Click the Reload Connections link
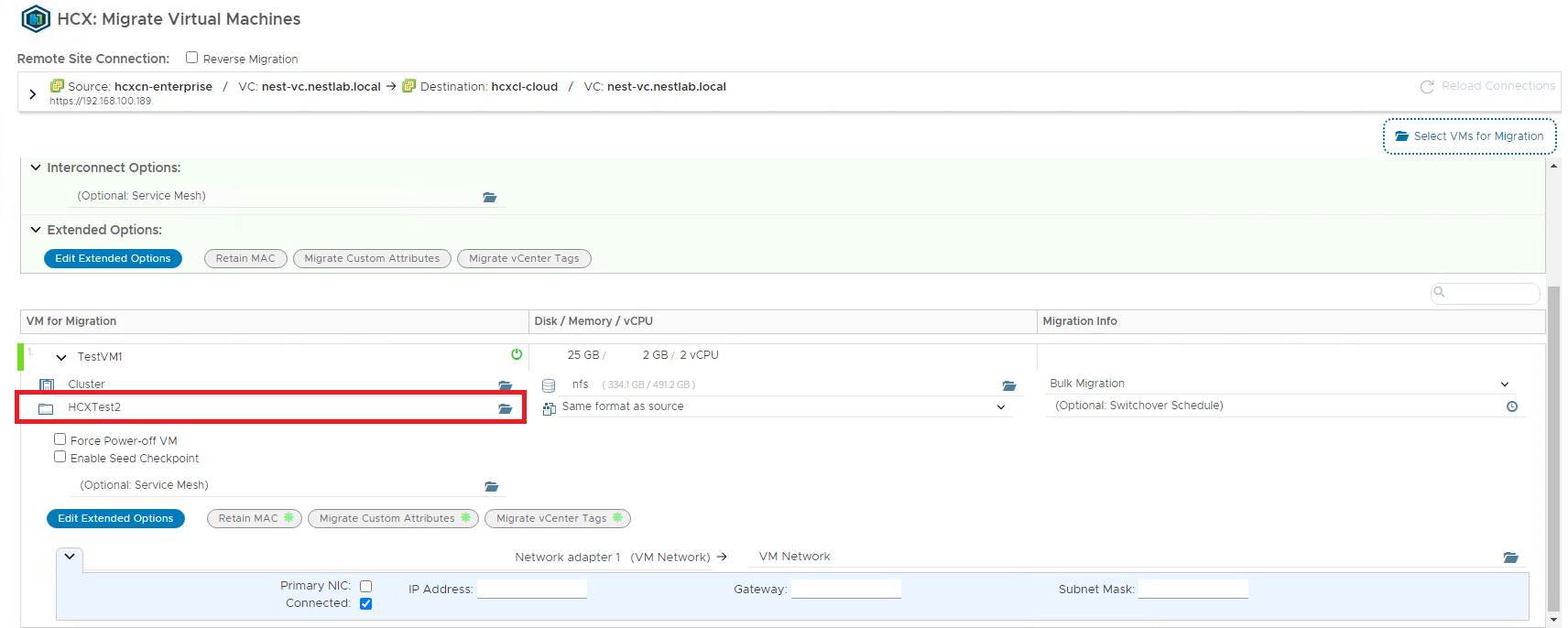Image resolution: width=1568 pixels, height=628 pixels. [x=1498, y=86]
